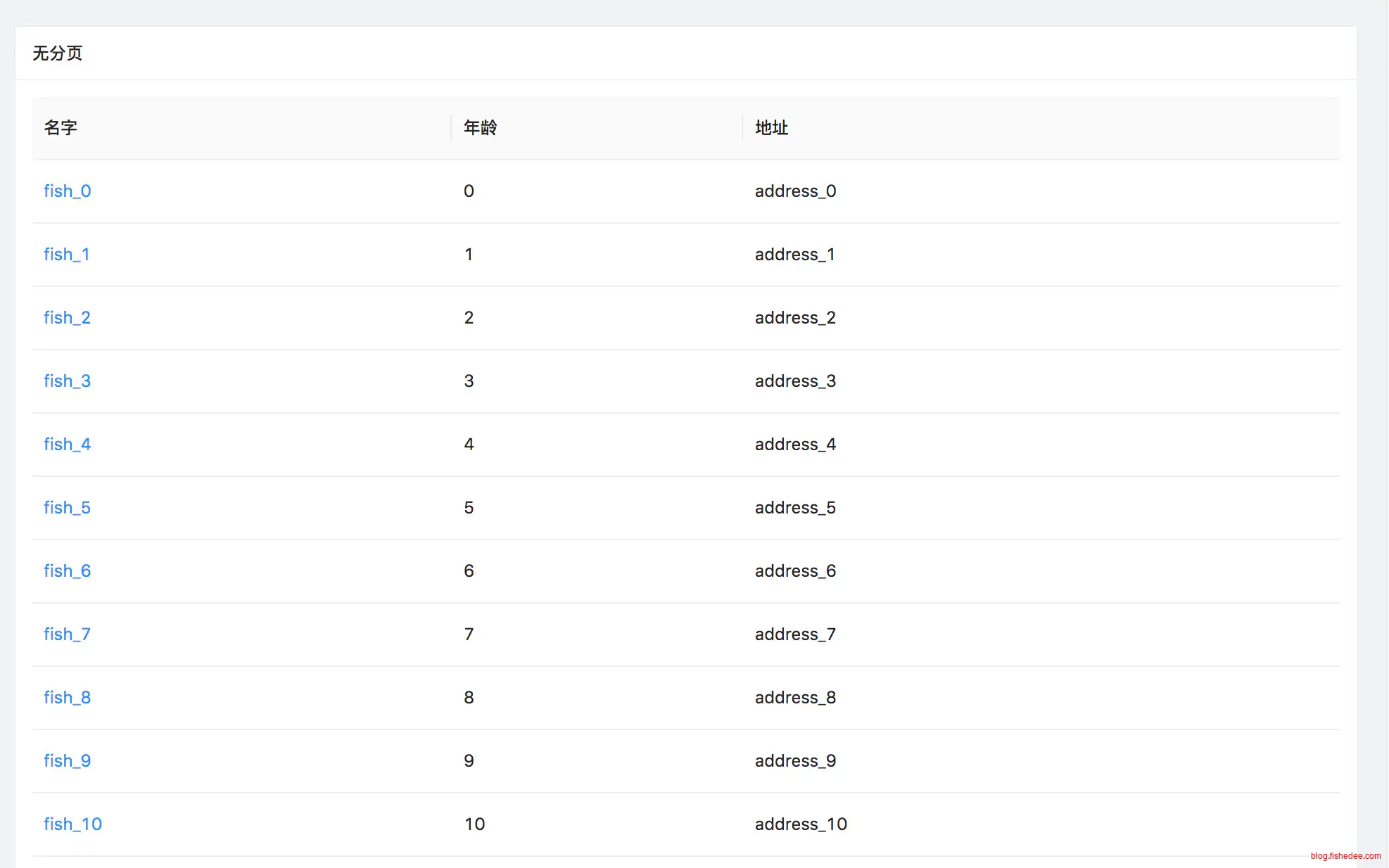The height and width of the screenshot is (868, 1389).
Task: Open the fish_10 link
Action: coord(72,824)
